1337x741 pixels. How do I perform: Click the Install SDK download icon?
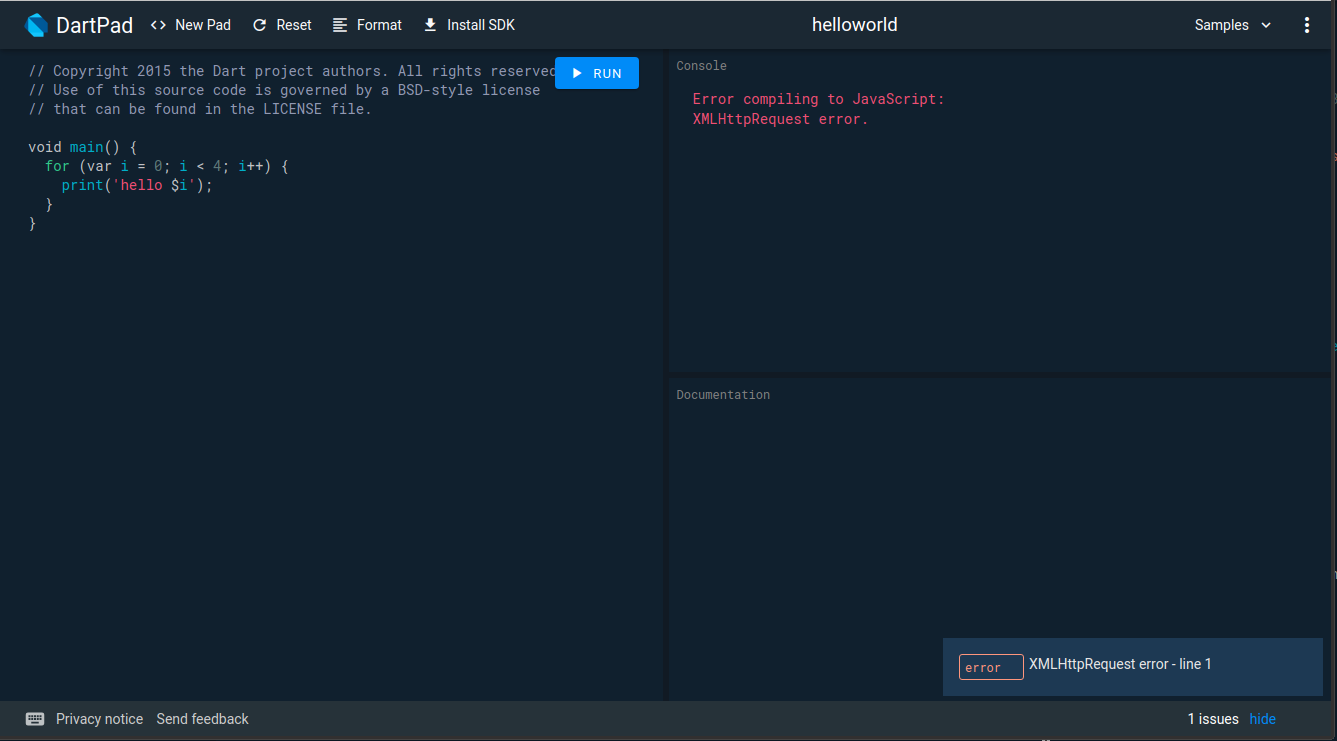point(430,24)
